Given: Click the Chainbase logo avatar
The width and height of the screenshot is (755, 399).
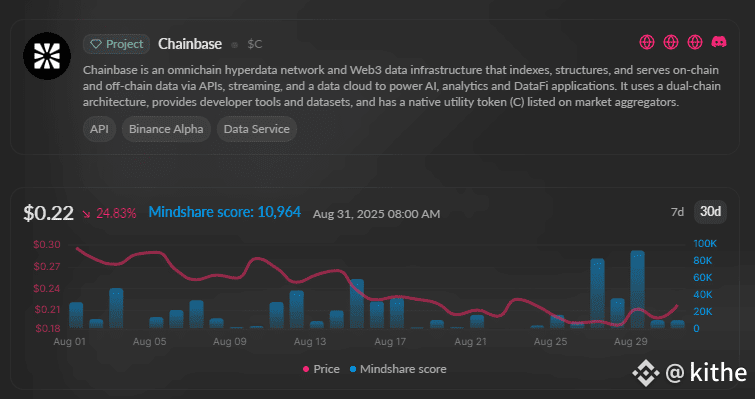Looking at the screenshot, I should pyautogui.click(x=47, y=56).
